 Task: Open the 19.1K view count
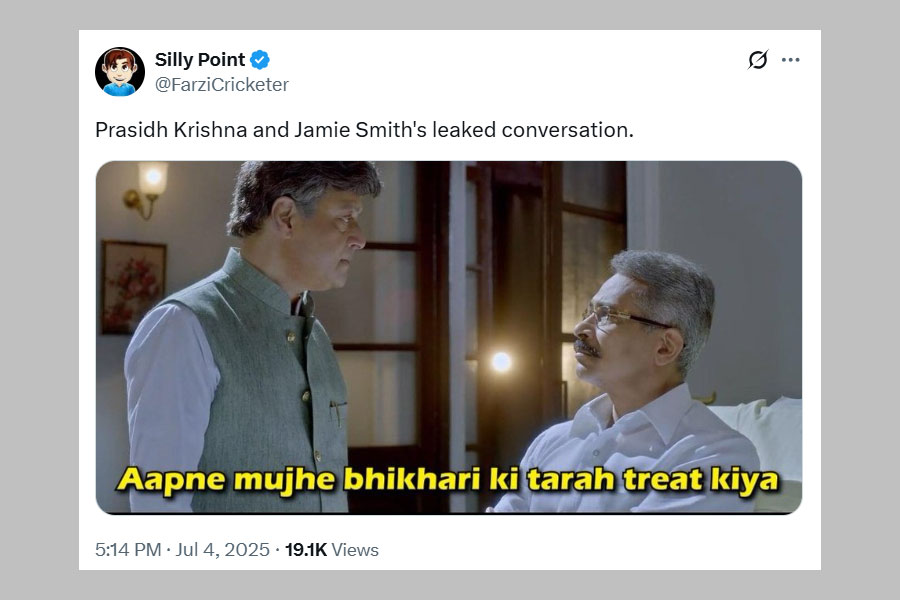click(x=305, y=549)
